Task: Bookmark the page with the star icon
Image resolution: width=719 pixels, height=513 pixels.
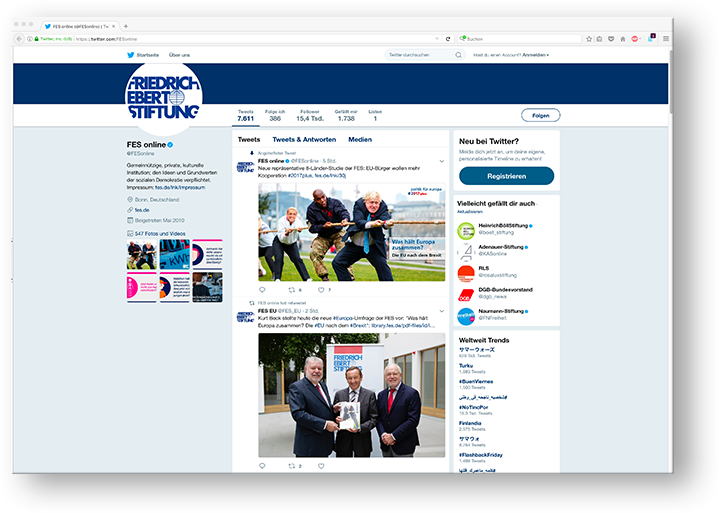Action: point(589,39)
